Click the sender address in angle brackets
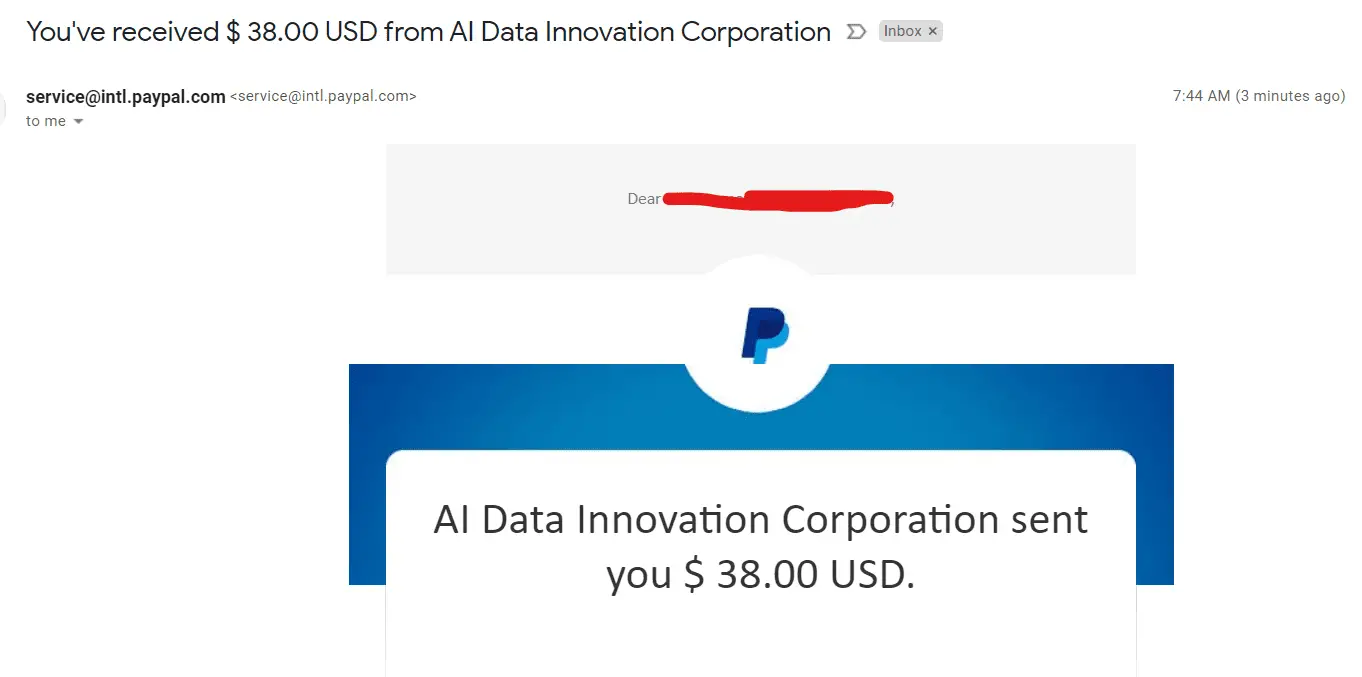This screenshot has width=1362, height=677. pyautogui.click(x=323, y=97)
